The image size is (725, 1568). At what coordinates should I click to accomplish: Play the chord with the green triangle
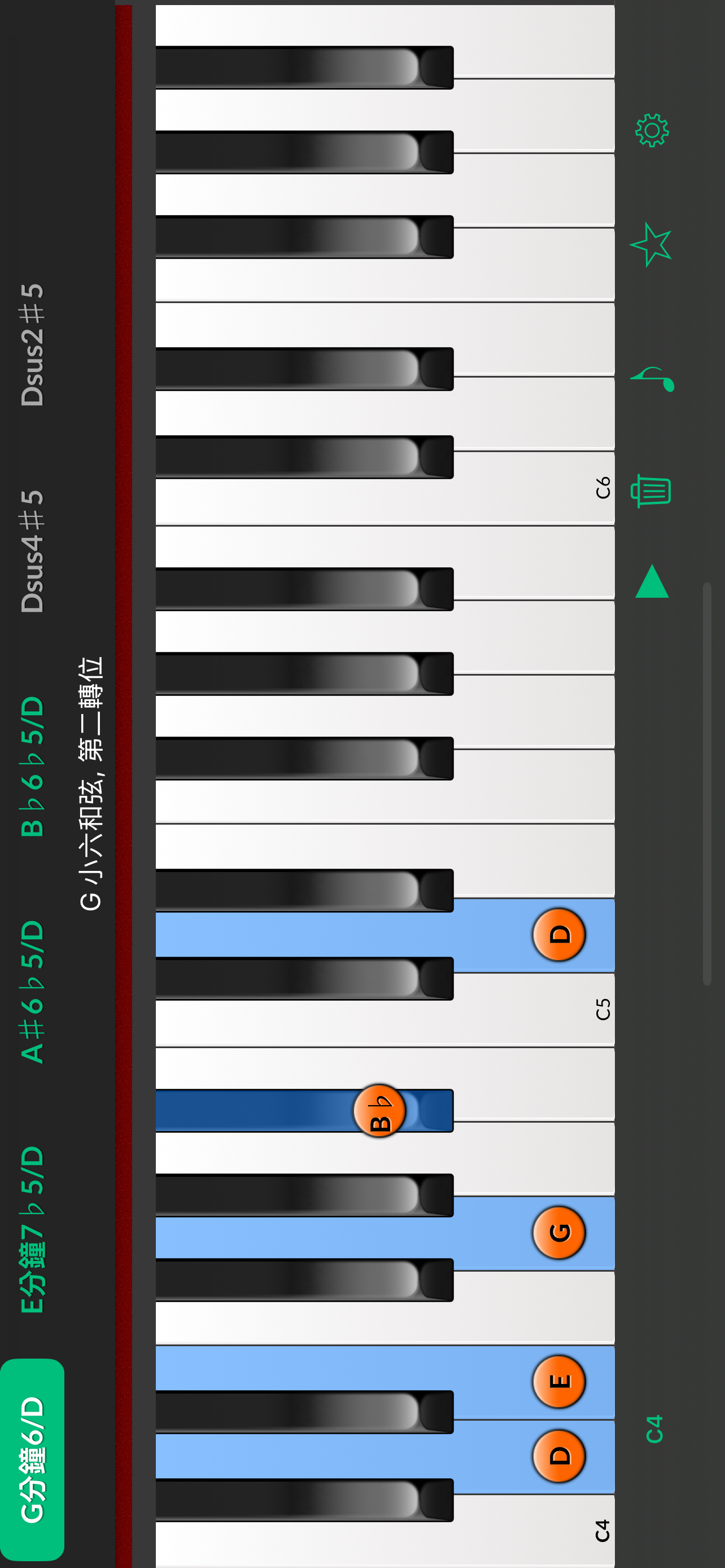(x=652, y=581)
